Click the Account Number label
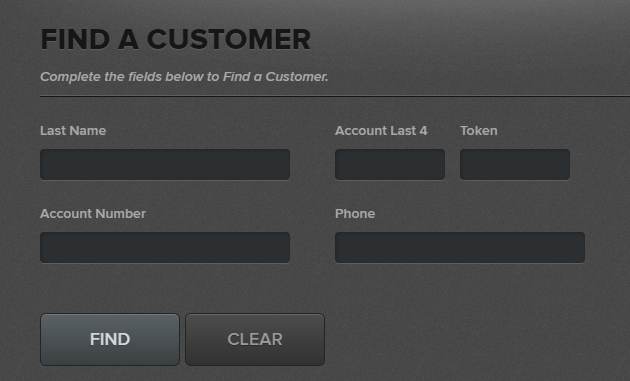The image size is (630, 381). 93,214
